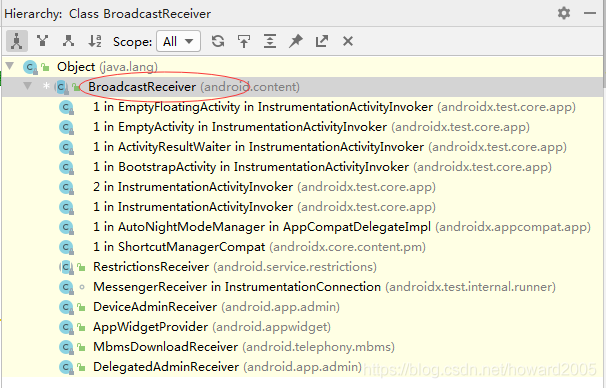Select MbmsDownloadReceiver class row
The width and height of the screenshot is (606, 388).
point(302,347)
